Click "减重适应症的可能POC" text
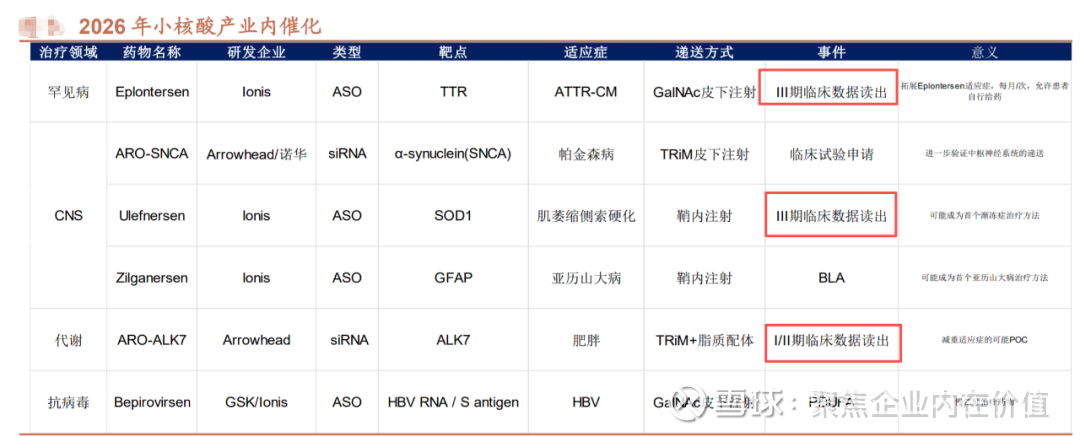Viewport: 1080px width, 437px height. click(x=984, y=340)
